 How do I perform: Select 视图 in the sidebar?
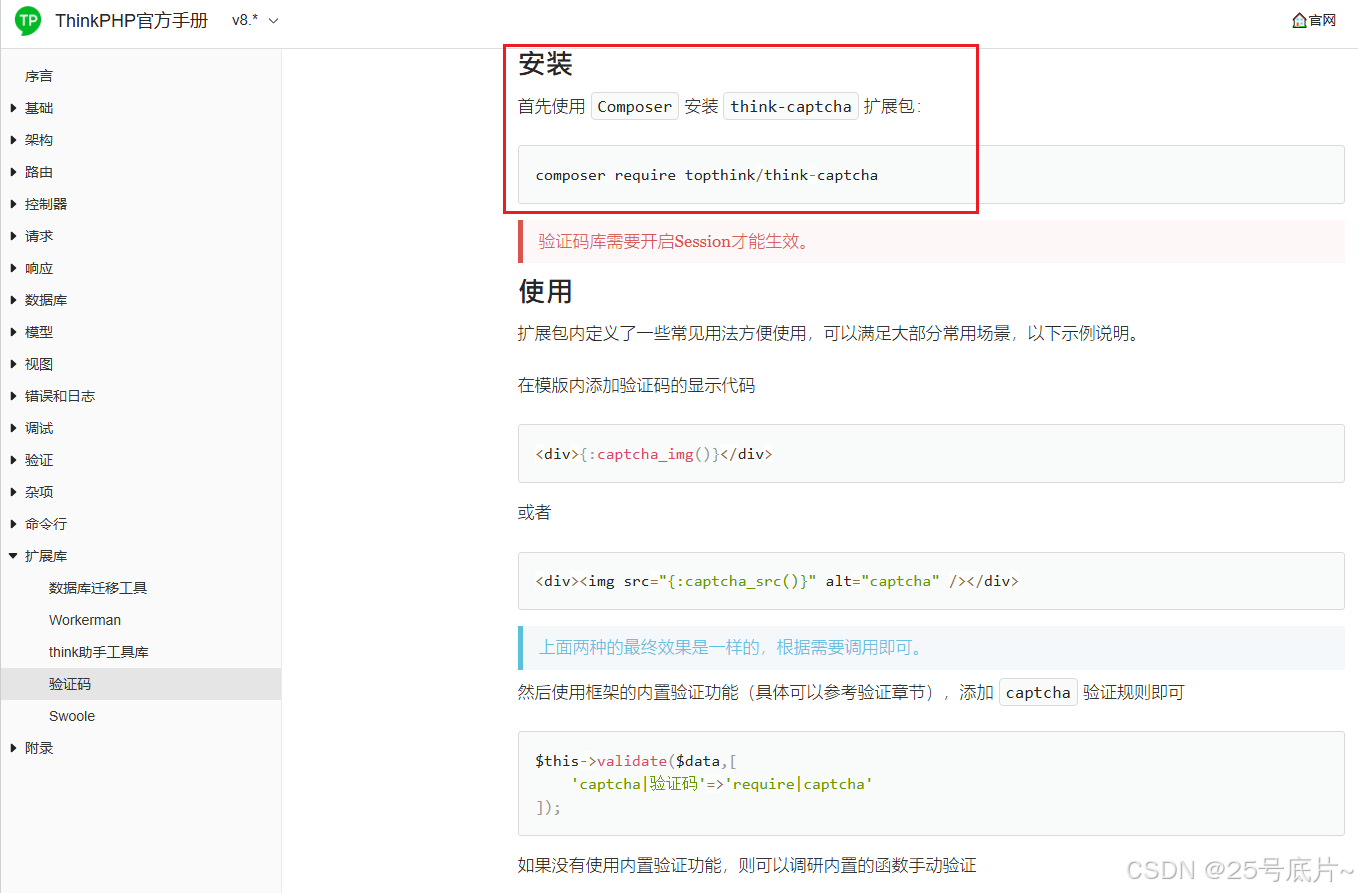point(39,364)
